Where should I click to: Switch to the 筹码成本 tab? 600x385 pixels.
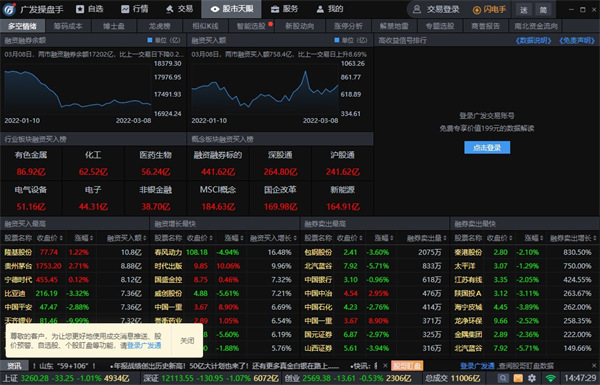(68, 26)
